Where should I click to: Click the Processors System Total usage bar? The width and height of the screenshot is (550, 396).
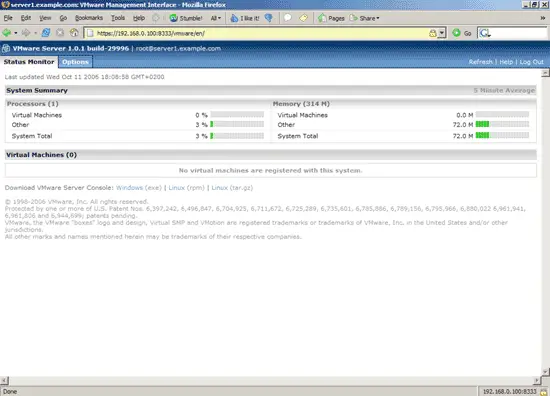237,136
